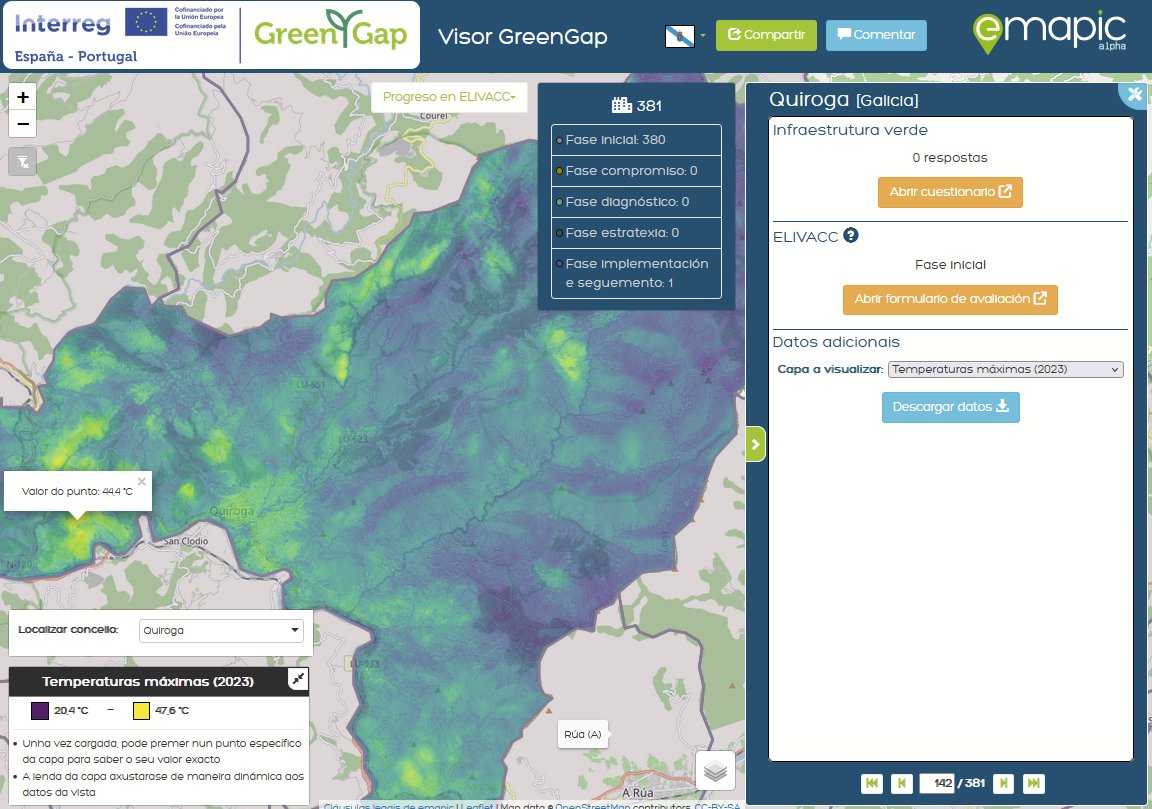Click the Rúa (A) map label
Image resolution: width=1152 pixels, height=809 pixels.
pos(583,734)
